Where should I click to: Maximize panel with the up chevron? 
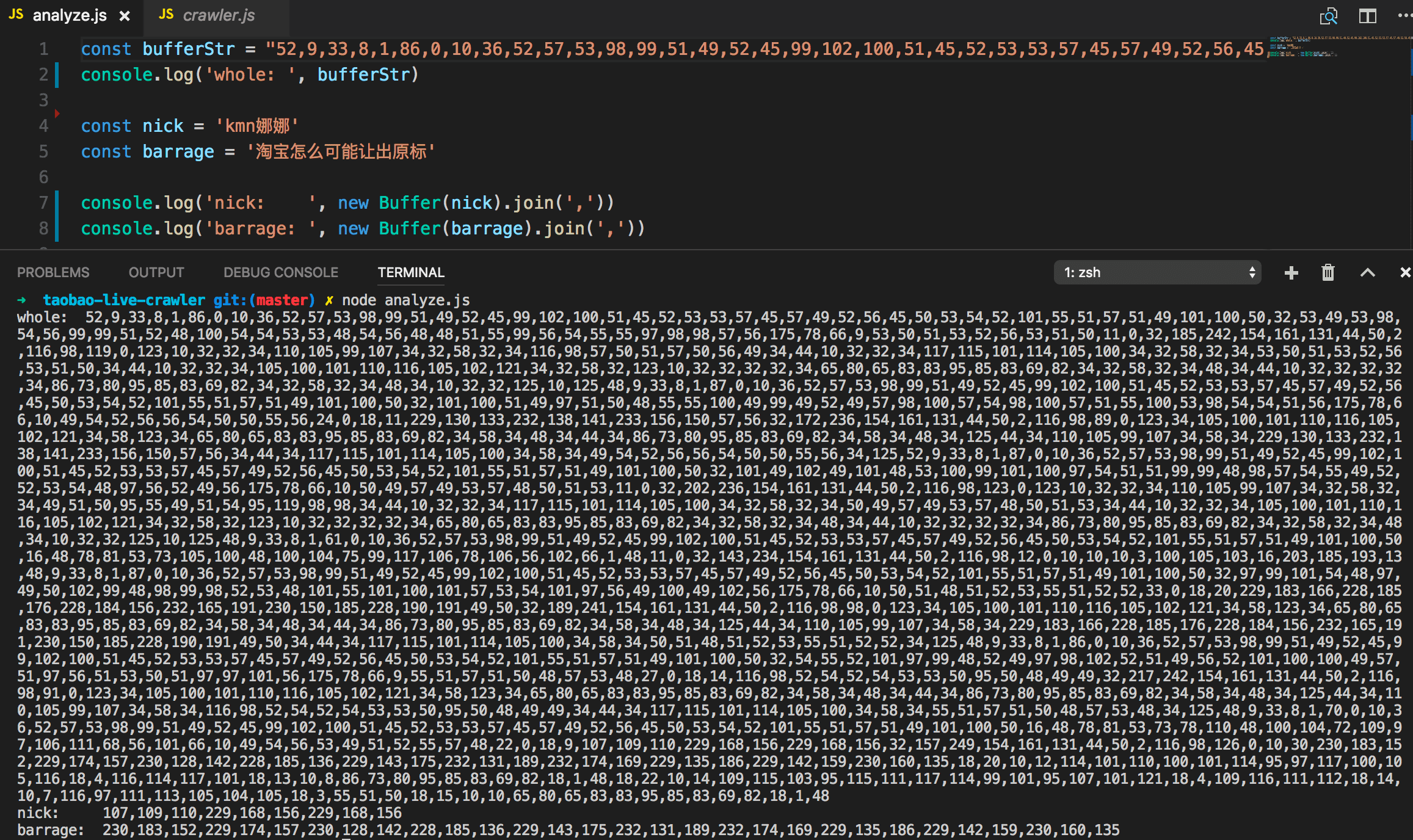(x=1367, y=273)
